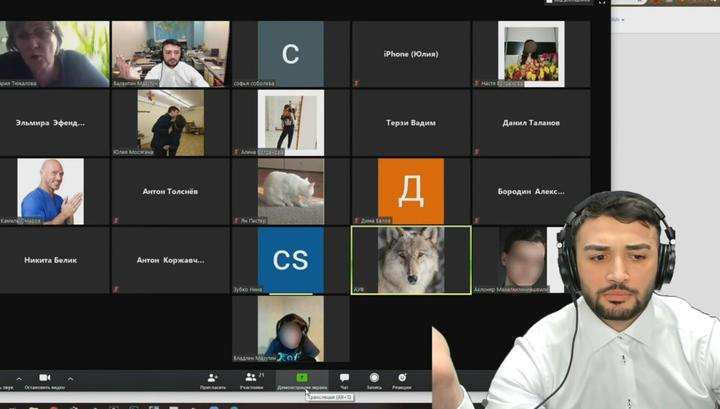Click the iPhone (Юлия) participant tile

[410, 54]
